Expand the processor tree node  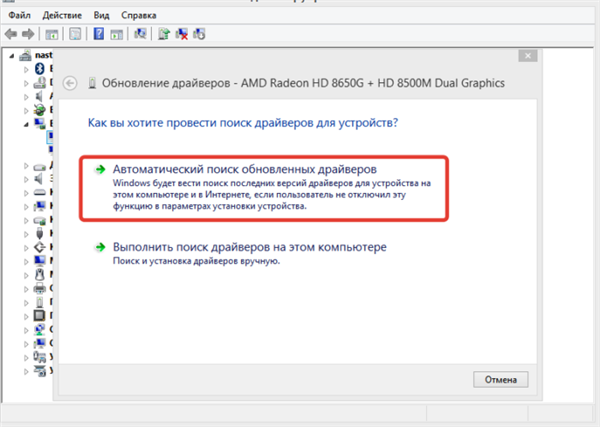pos(26,317)
